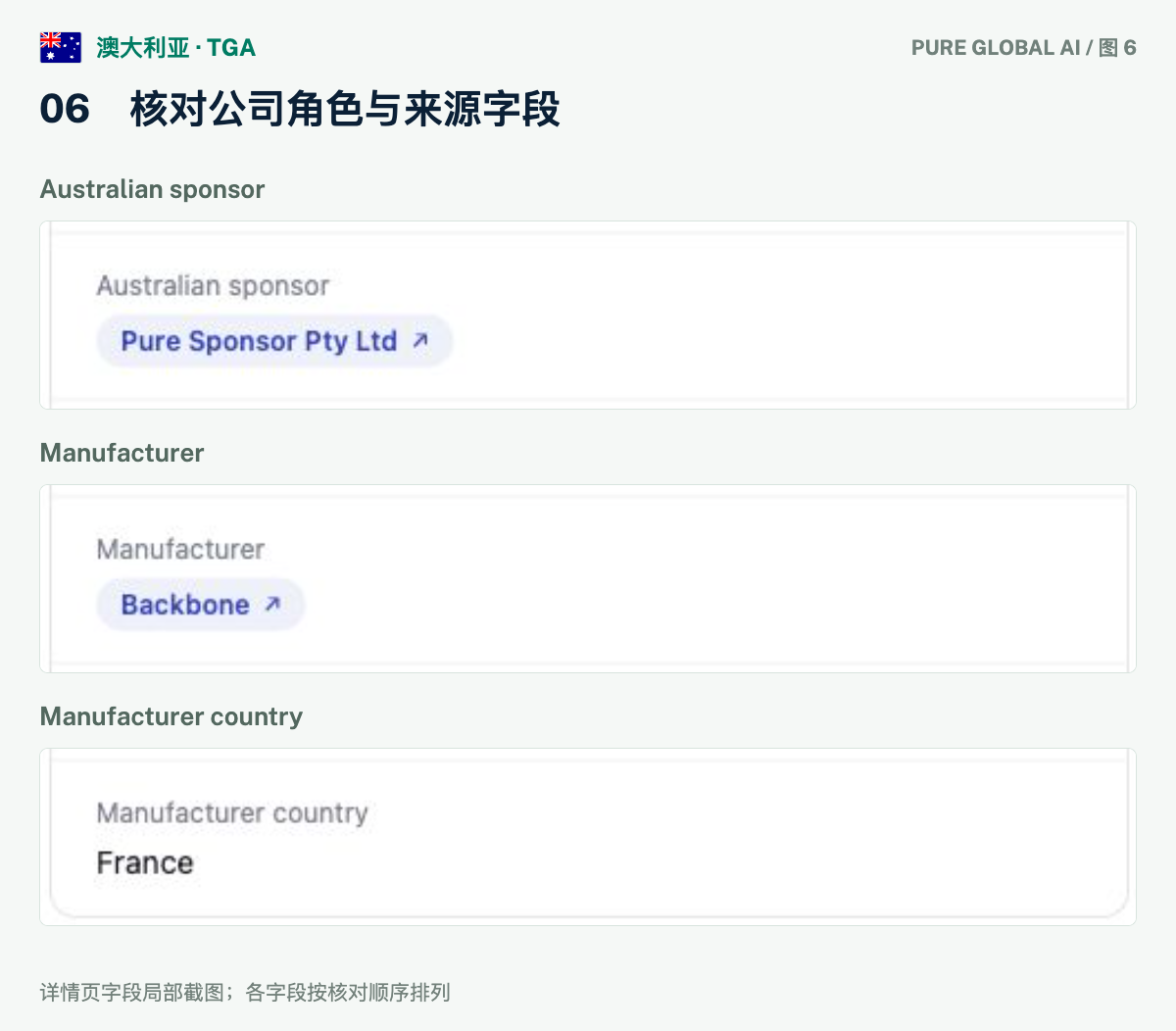Click the 06 核对公司角色与来源字段 title
The width and height of the screenshot is (1176, 1031).
tap(300, 108)
